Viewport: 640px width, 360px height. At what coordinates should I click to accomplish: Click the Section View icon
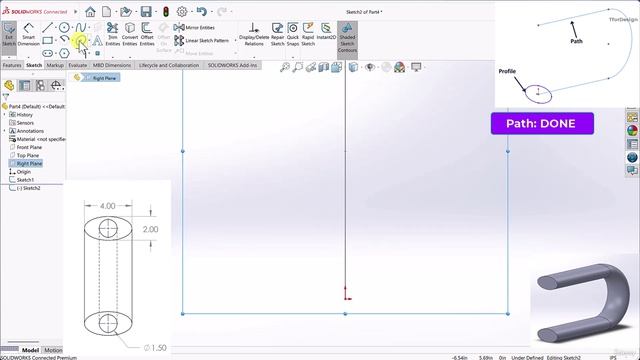click(x=324, y=67)
